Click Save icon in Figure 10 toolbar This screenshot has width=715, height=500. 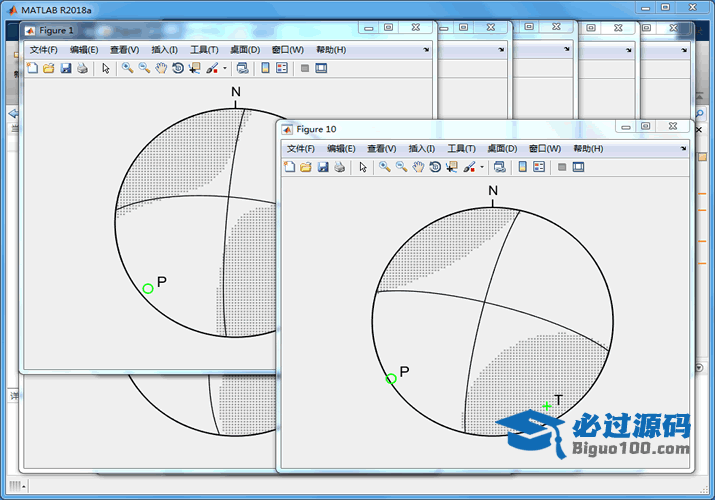tap(323, 167)
